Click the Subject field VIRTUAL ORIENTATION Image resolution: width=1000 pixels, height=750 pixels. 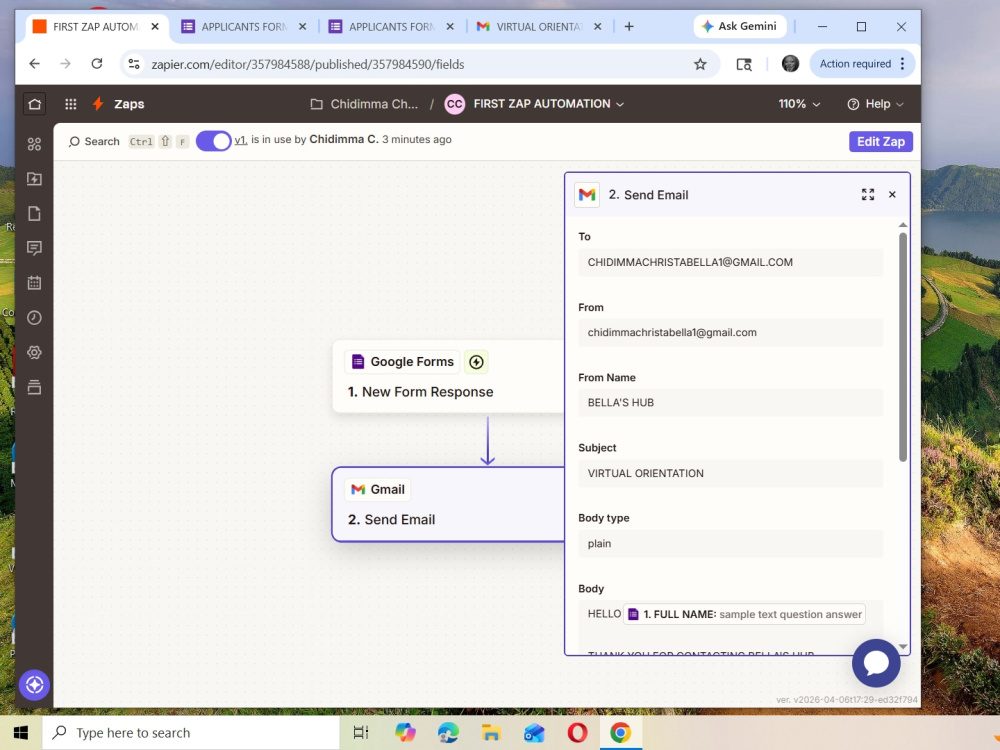(730, 473)
